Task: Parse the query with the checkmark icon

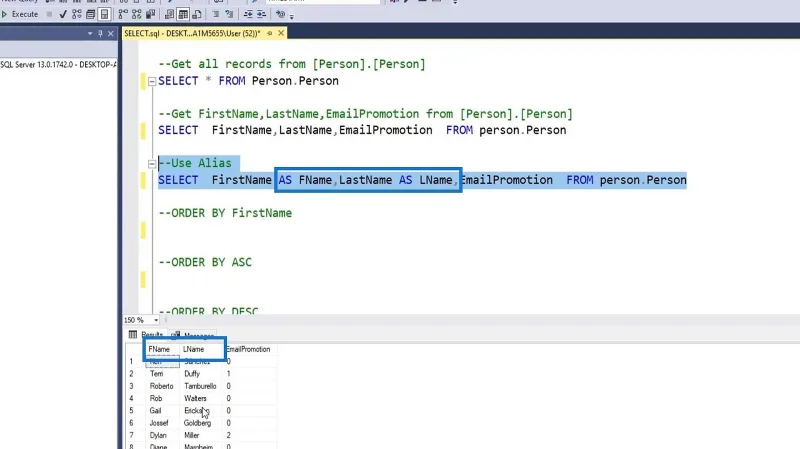Action: click(63, 14)
